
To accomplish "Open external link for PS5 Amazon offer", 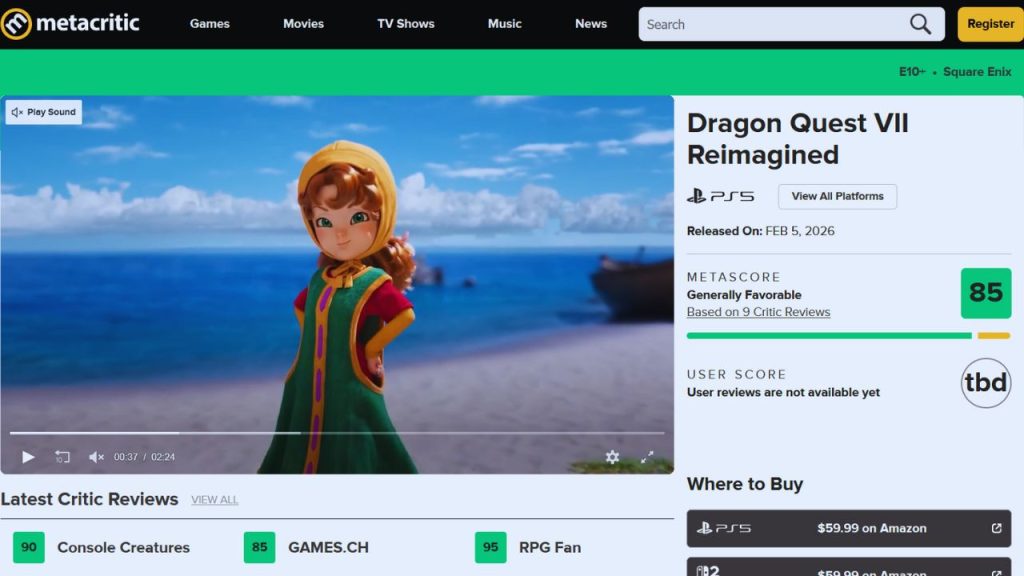I will (996, 528).
